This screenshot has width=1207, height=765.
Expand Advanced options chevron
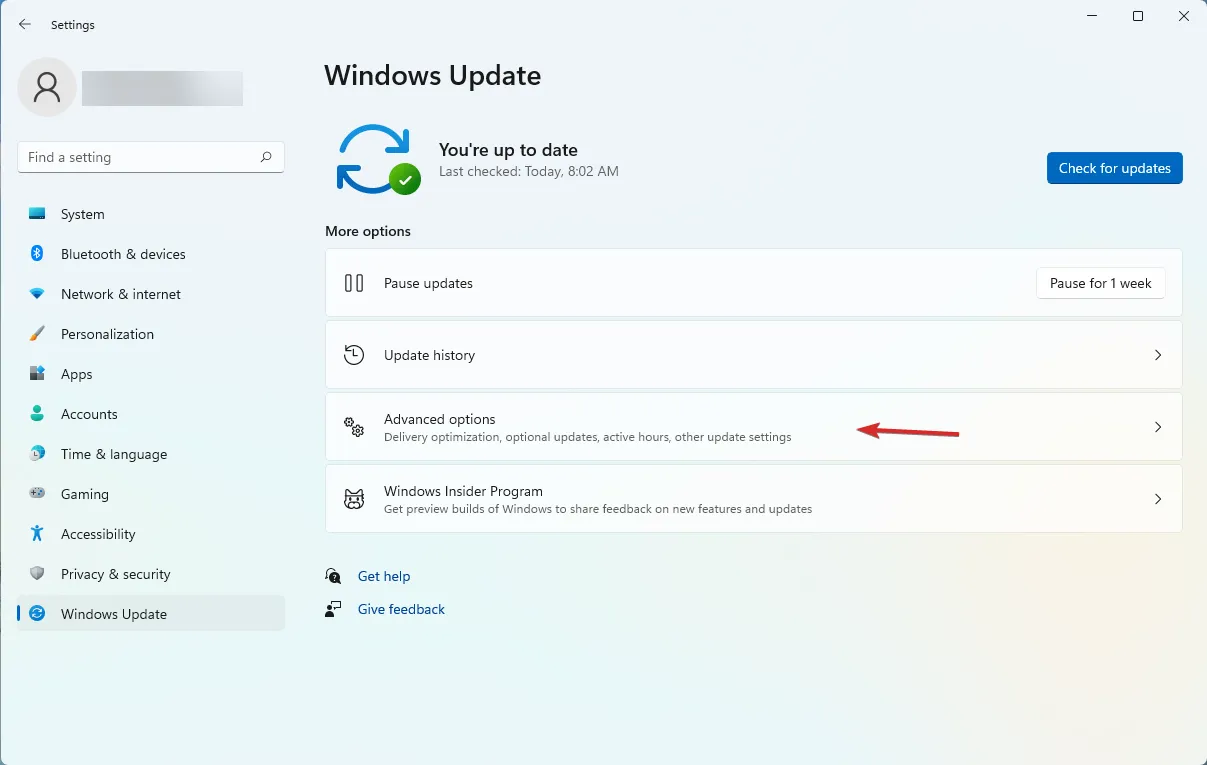tap(1158, 427)
